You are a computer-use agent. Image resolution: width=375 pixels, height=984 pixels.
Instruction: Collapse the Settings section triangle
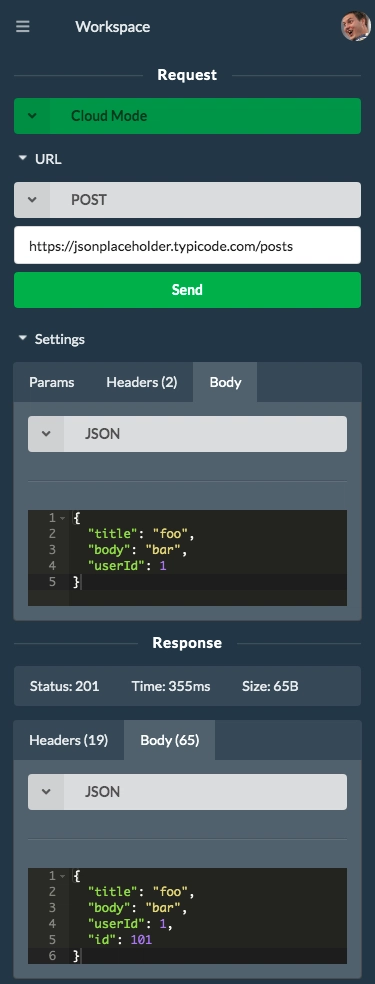(23, 338)
